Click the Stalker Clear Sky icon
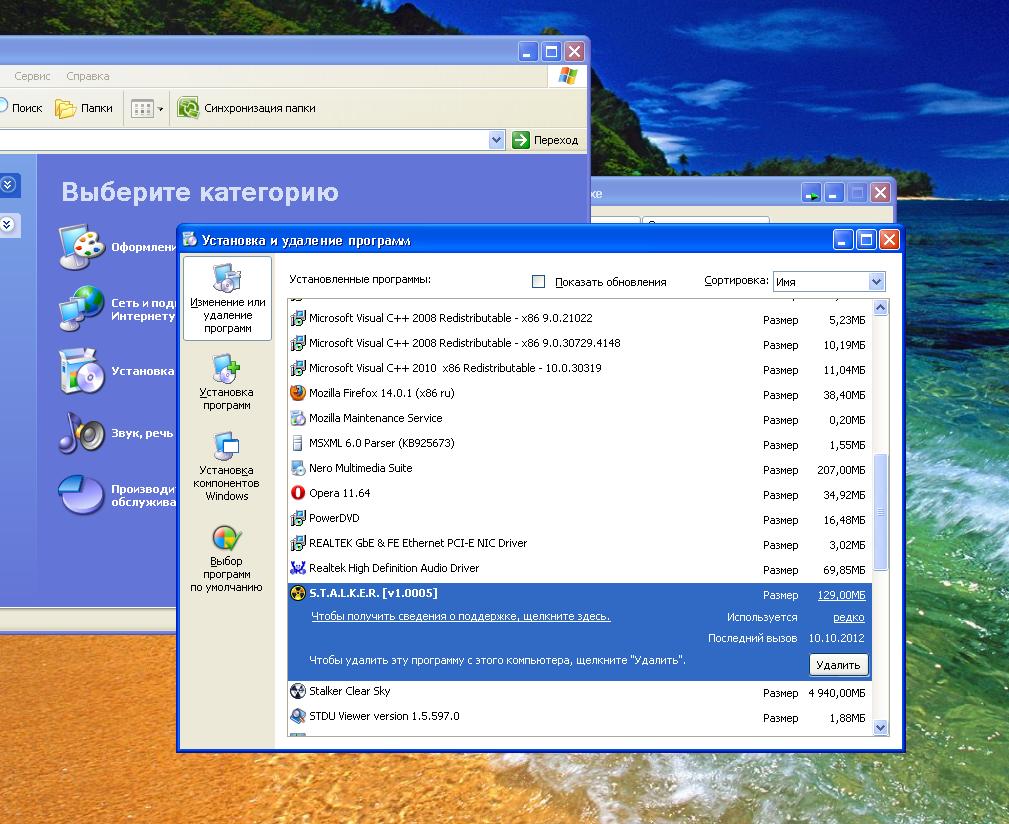This screenshot has height=824, width=1009. (x=297, y=691)
